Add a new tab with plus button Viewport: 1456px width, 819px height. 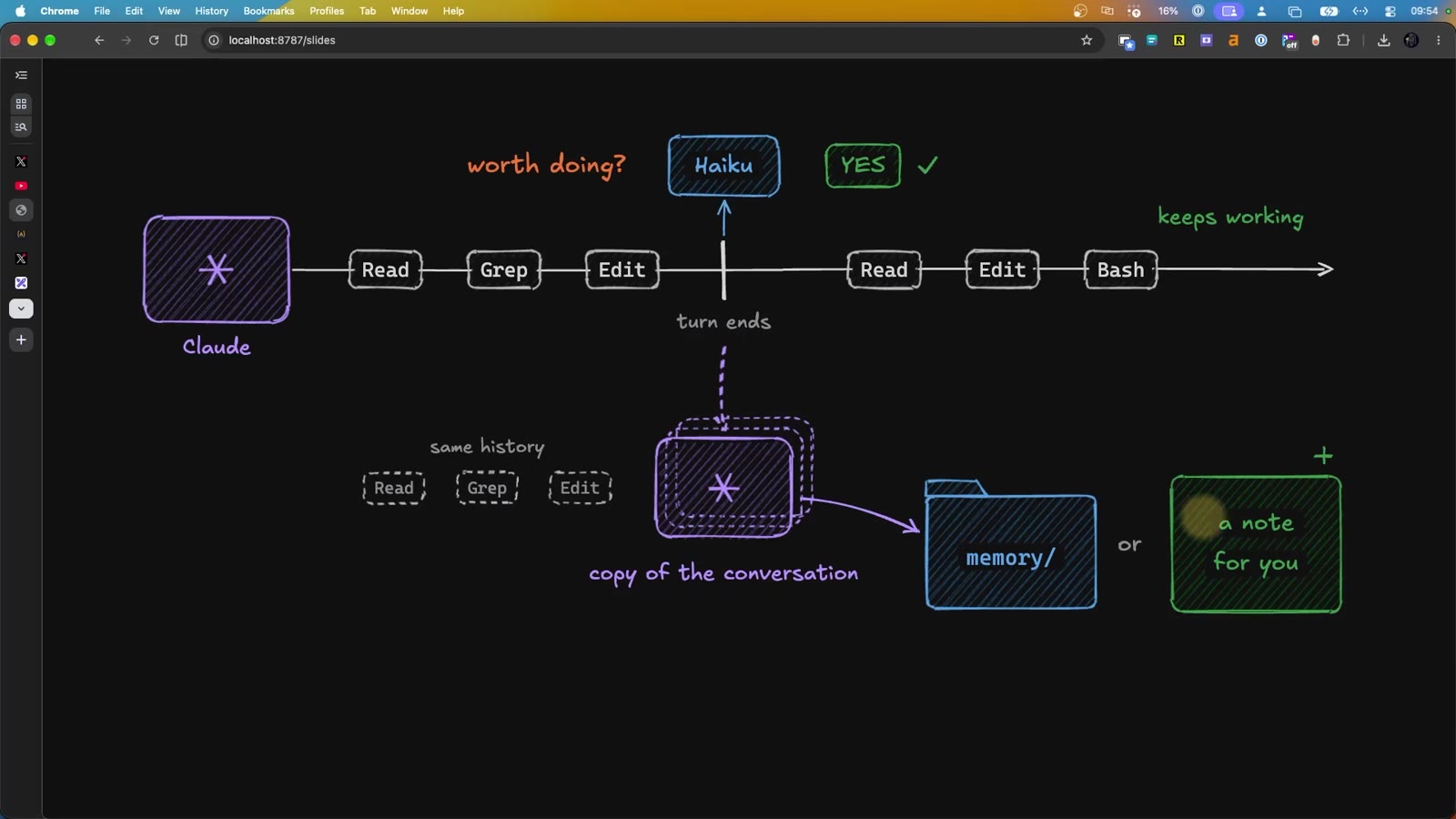(x=21, y=340)
